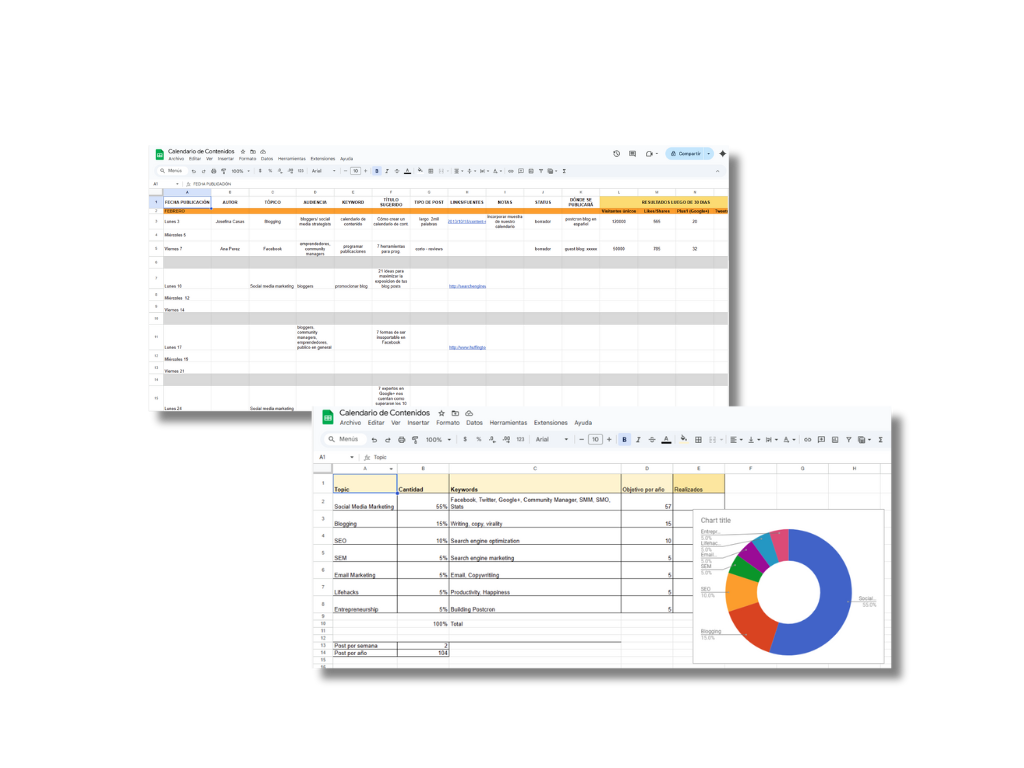Click the paint format icon in lower toolbar

pyautogui.click(x=415, y=439)
